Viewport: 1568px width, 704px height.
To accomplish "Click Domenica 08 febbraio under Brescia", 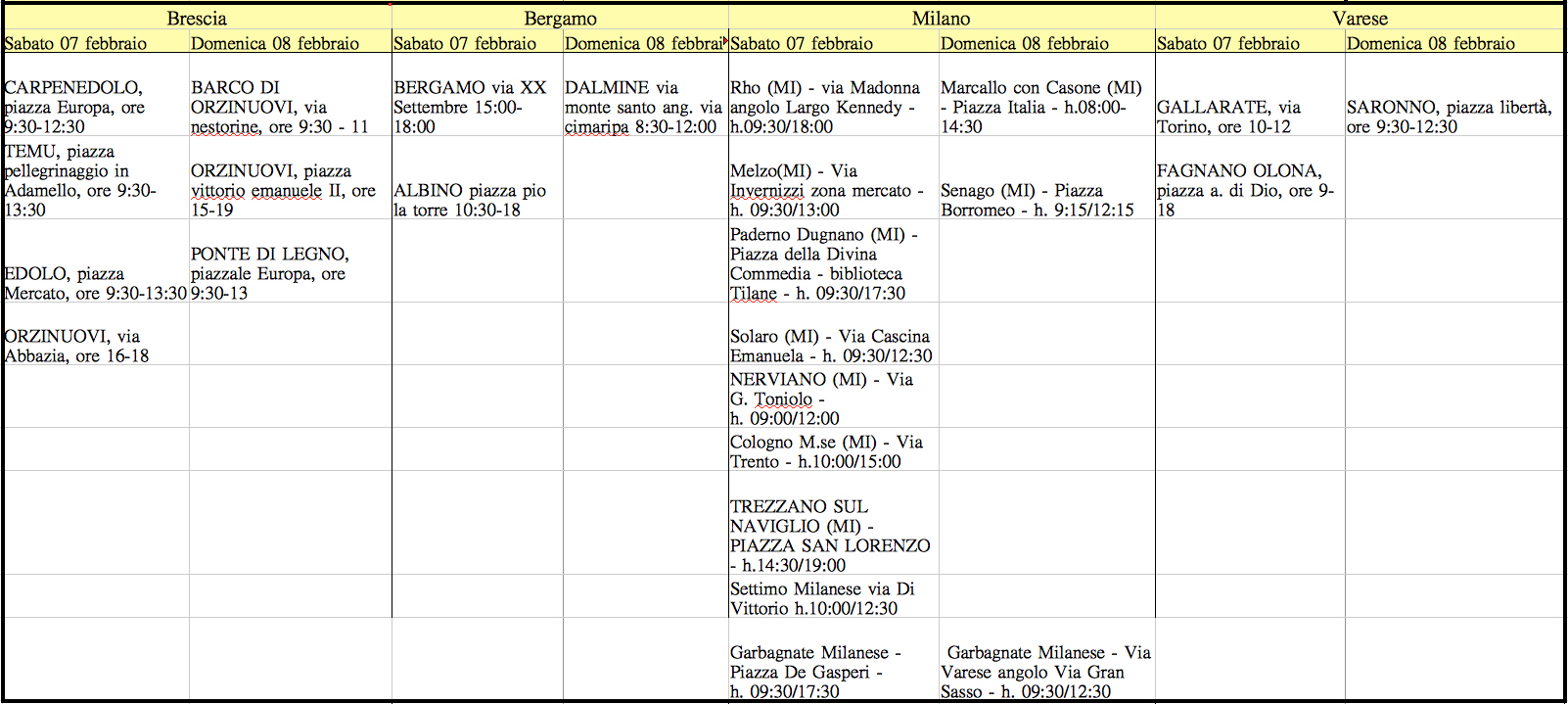I will (x=291, y=43).
